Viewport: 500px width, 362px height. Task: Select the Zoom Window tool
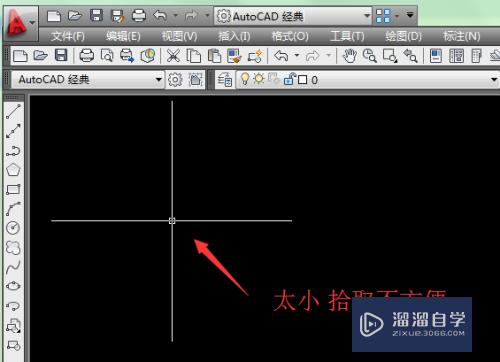click(x=390, y=56)
